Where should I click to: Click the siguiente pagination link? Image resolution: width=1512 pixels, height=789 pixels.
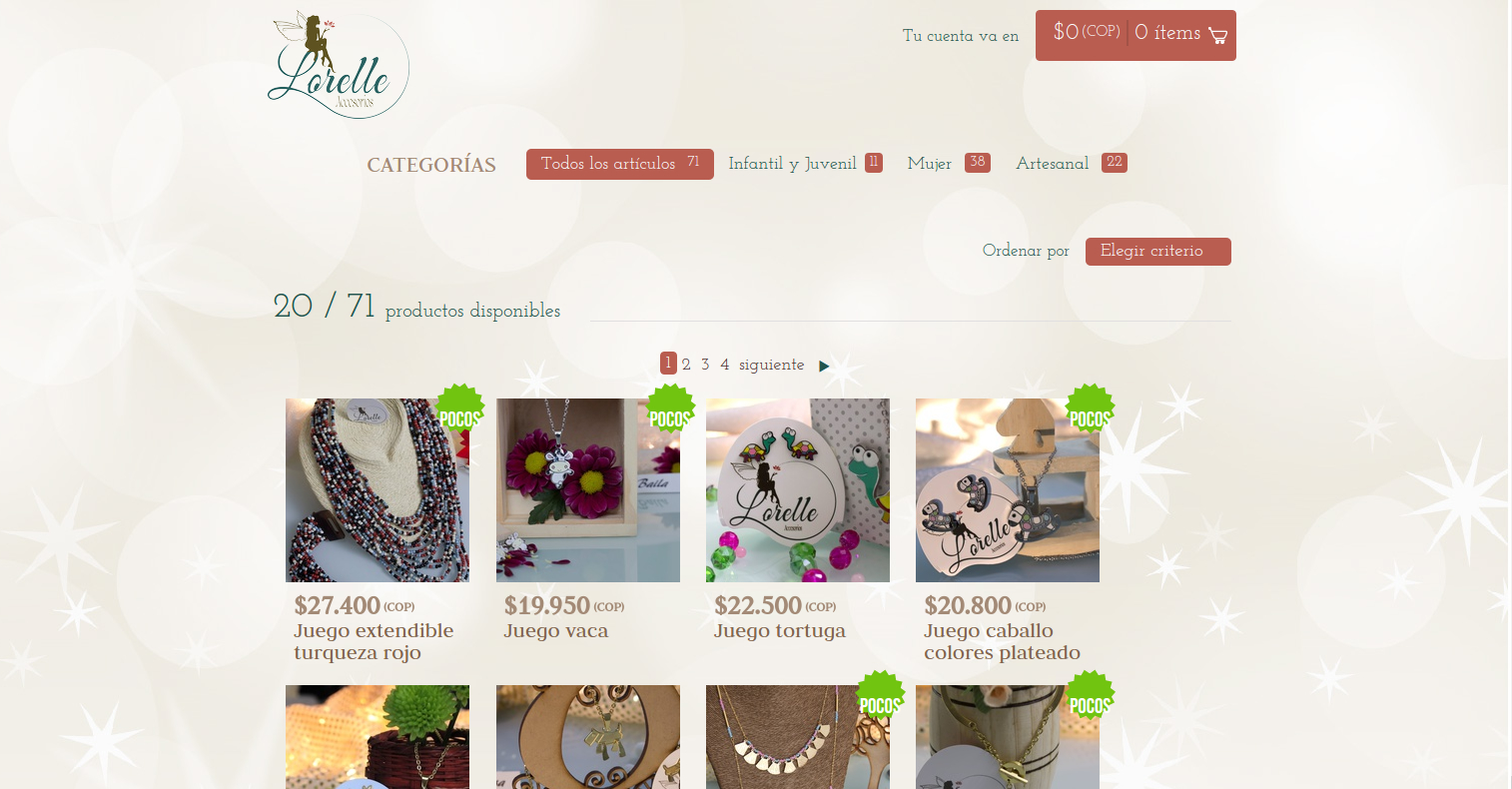[771, 366]
